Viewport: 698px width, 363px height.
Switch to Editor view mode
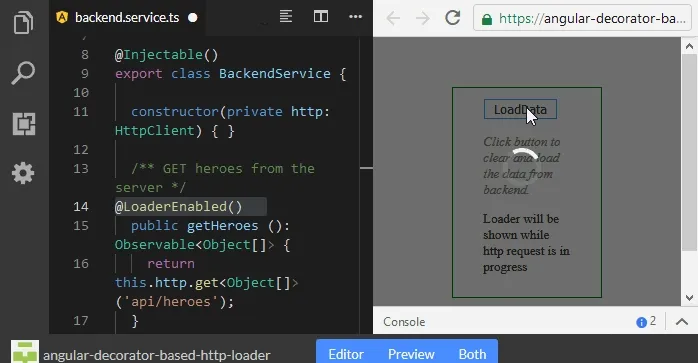[346, 354]
